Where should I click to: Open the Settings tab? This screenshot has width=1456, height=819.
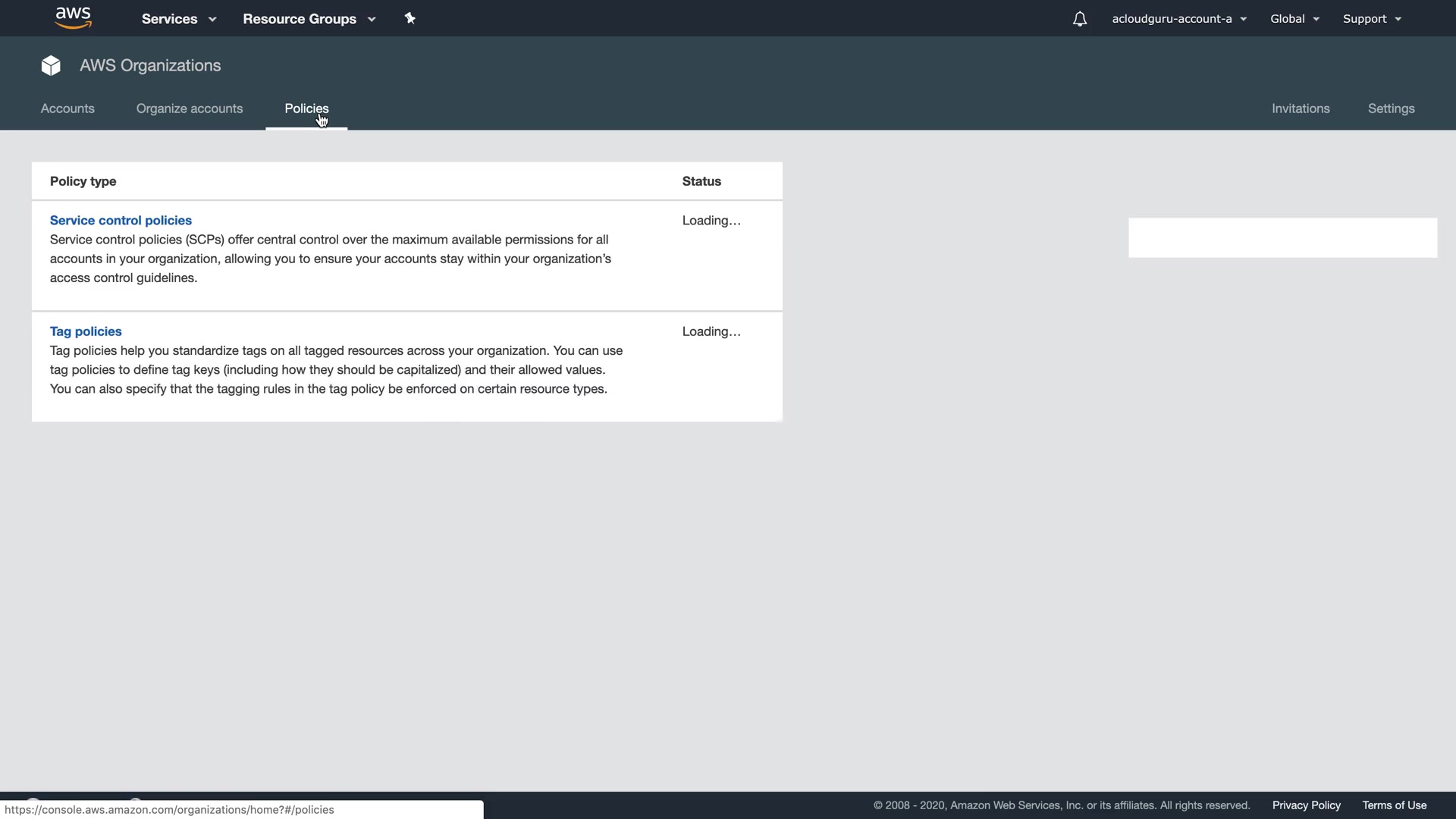point(1391,108)
